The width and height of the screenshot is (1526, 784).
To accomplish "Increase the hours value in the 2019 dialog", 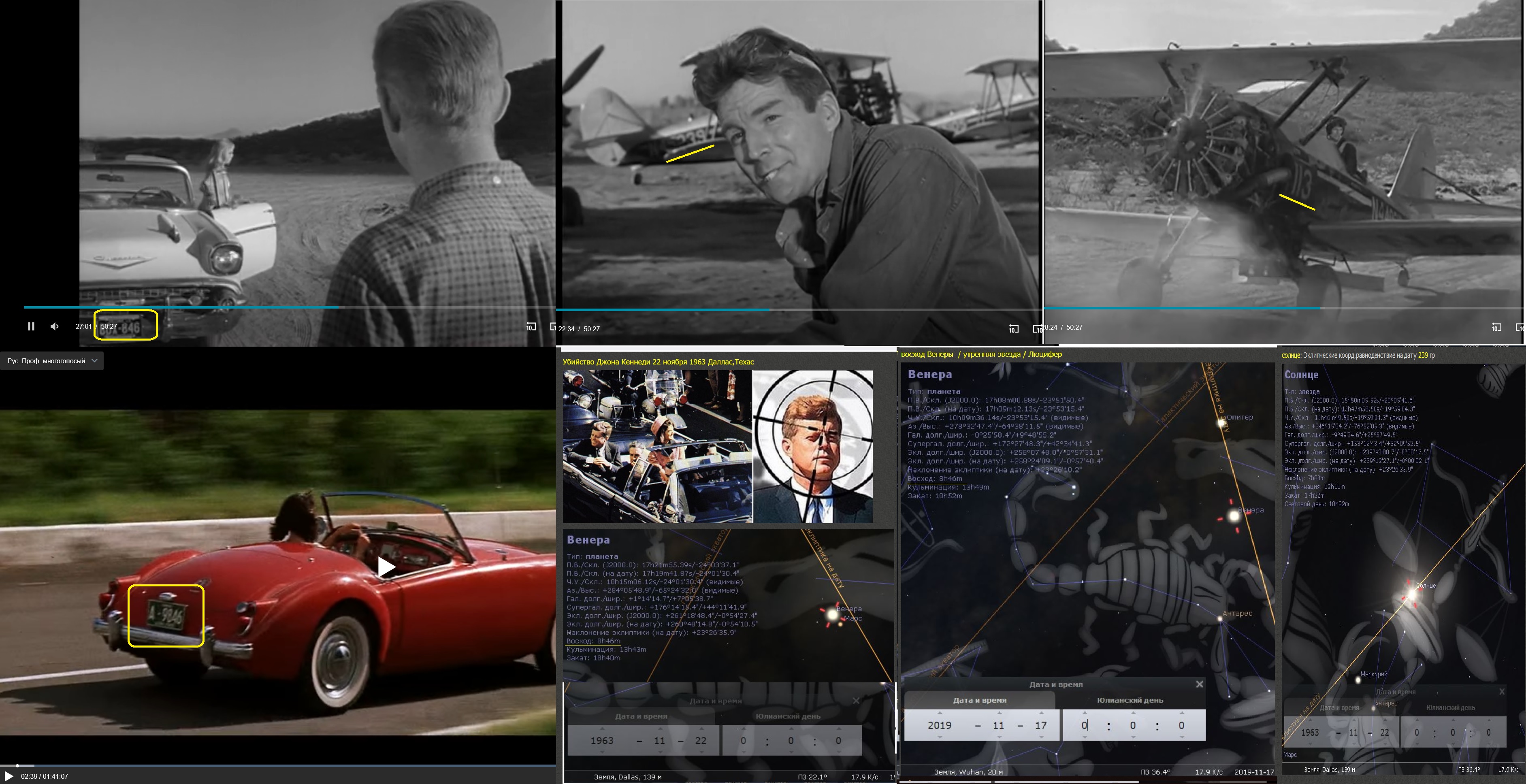I will tap(1085, 713).
